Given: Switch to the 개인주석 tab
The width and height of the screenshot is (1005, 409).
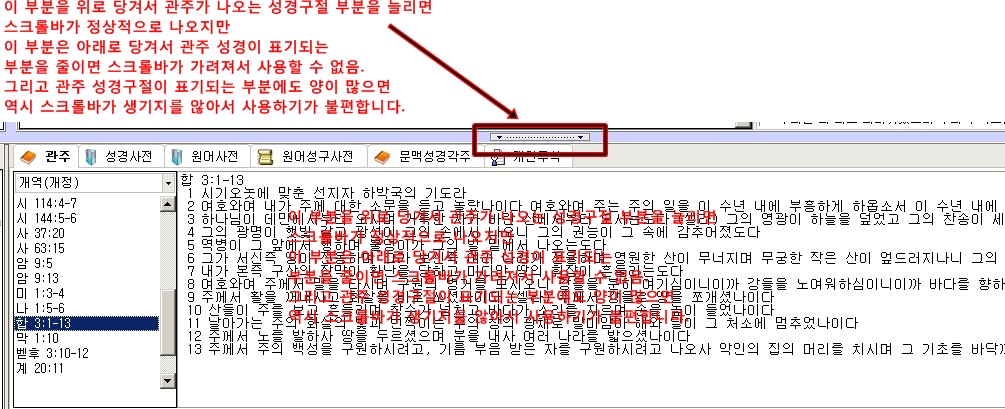Looking at the screenshot, I should [518, 157].
